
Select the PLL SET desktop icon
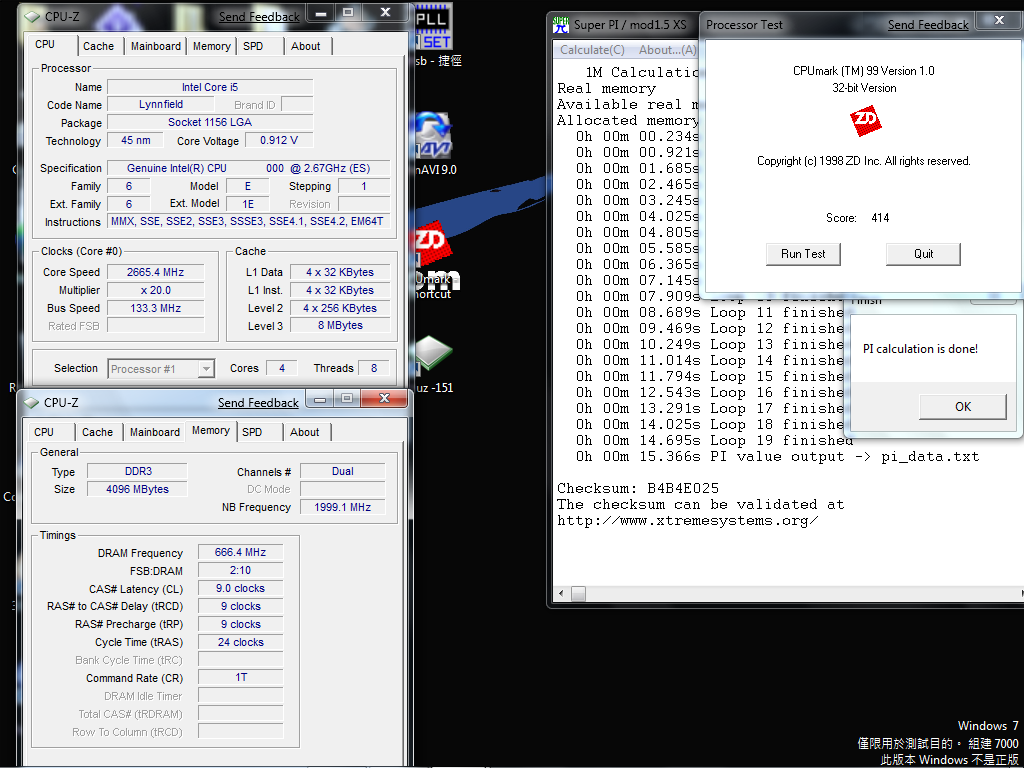pyautogui.click(x=433, y=29)
